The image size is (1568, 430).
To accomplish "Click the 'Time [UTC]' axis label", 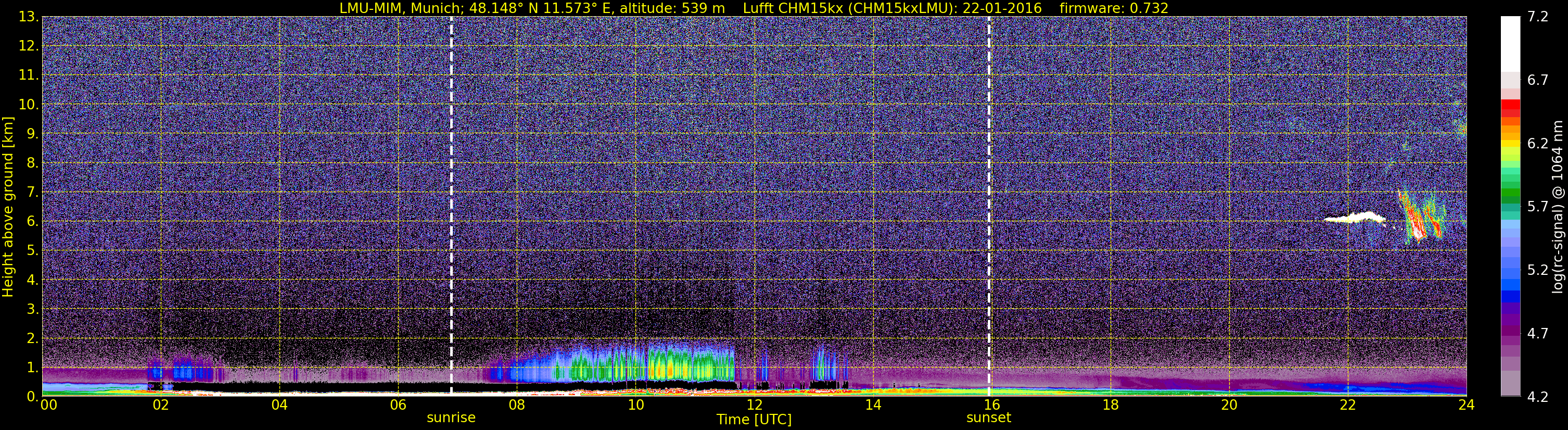I will click(x=754, y=420).
